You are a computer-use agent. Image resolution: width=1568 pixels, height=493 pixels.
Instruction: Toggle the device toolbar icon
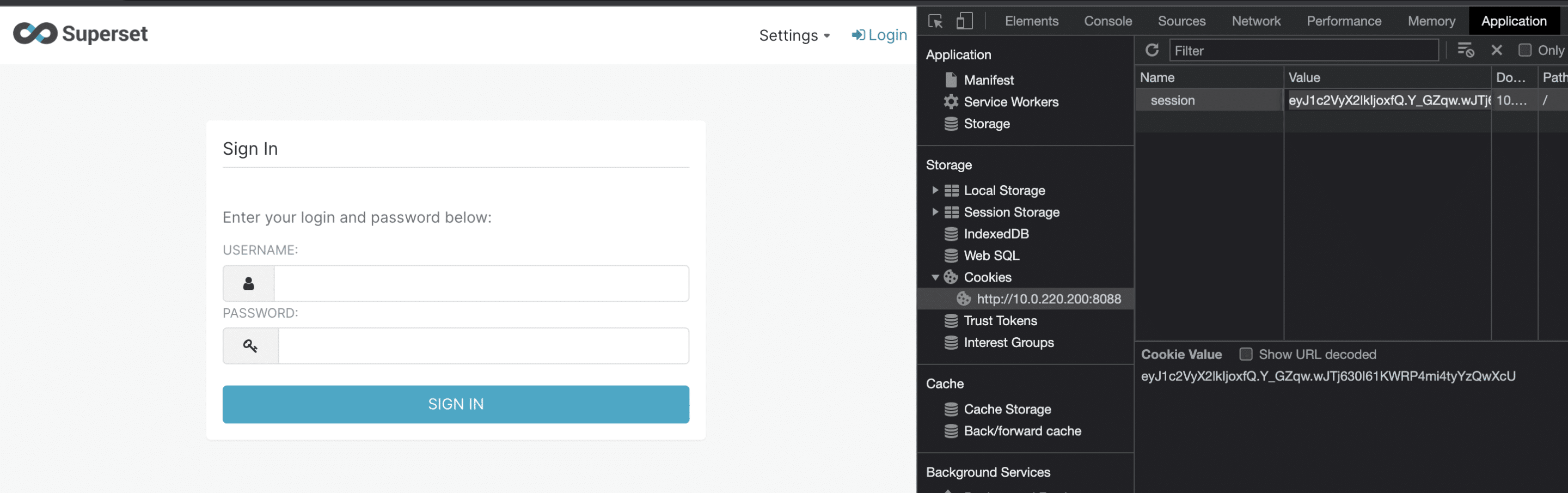click(x=964, y=21)
